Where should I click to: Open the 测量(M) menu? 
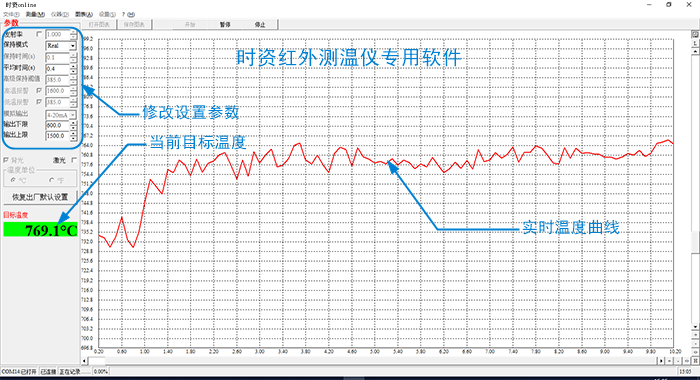pos(35,14)
